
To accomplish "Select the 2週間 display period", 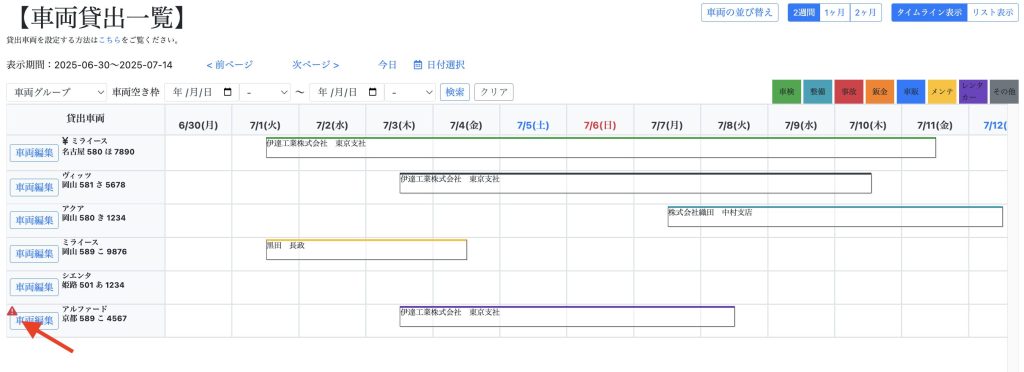I will (x=804, y=12).
